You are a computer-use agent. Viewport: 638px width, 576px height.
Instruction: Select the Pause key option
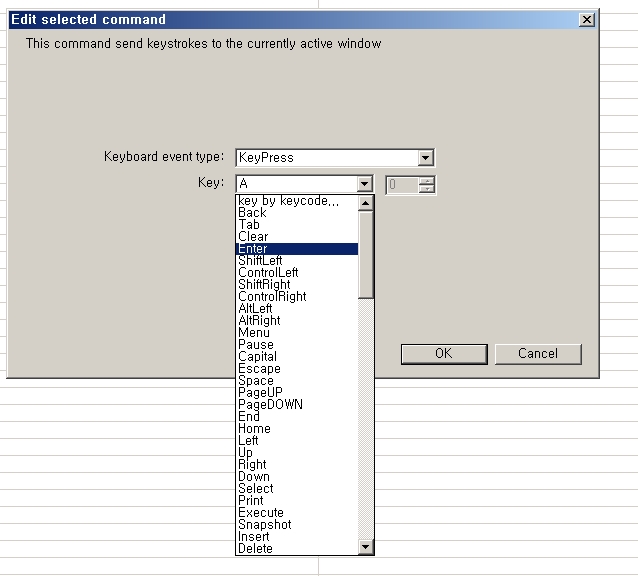coord(297,345)
